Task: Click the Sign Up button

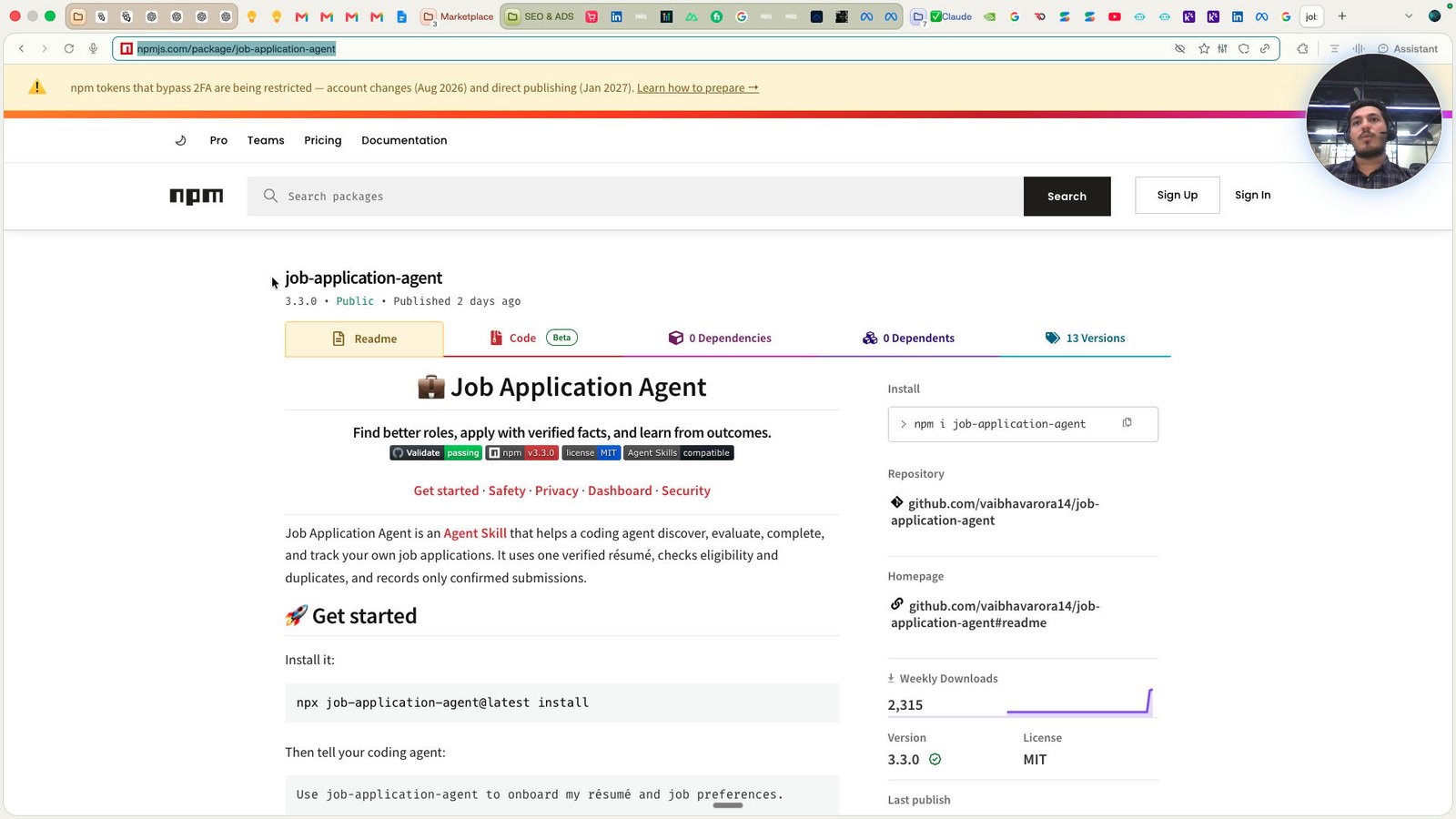Action: [x=1177, y=196]
